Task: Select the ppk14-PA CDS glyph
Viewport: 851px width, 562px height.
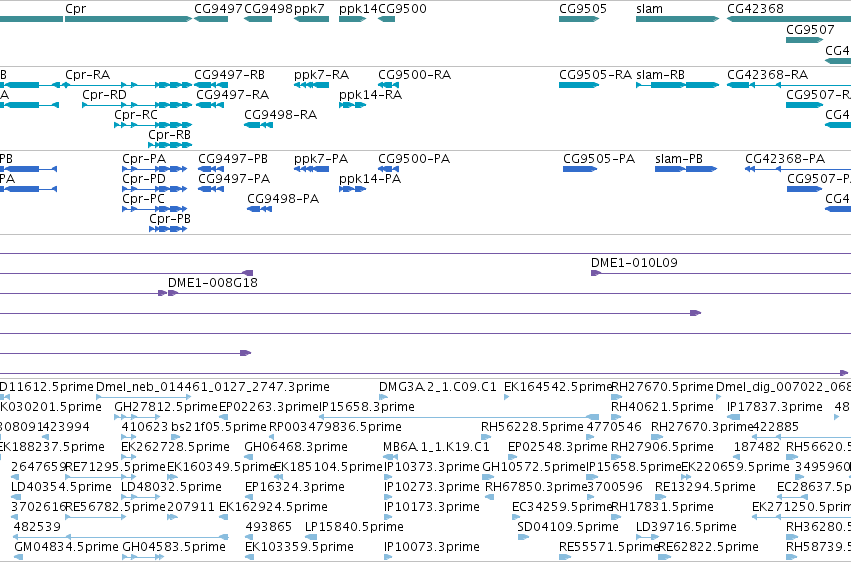Action: (x=353, y=189)
